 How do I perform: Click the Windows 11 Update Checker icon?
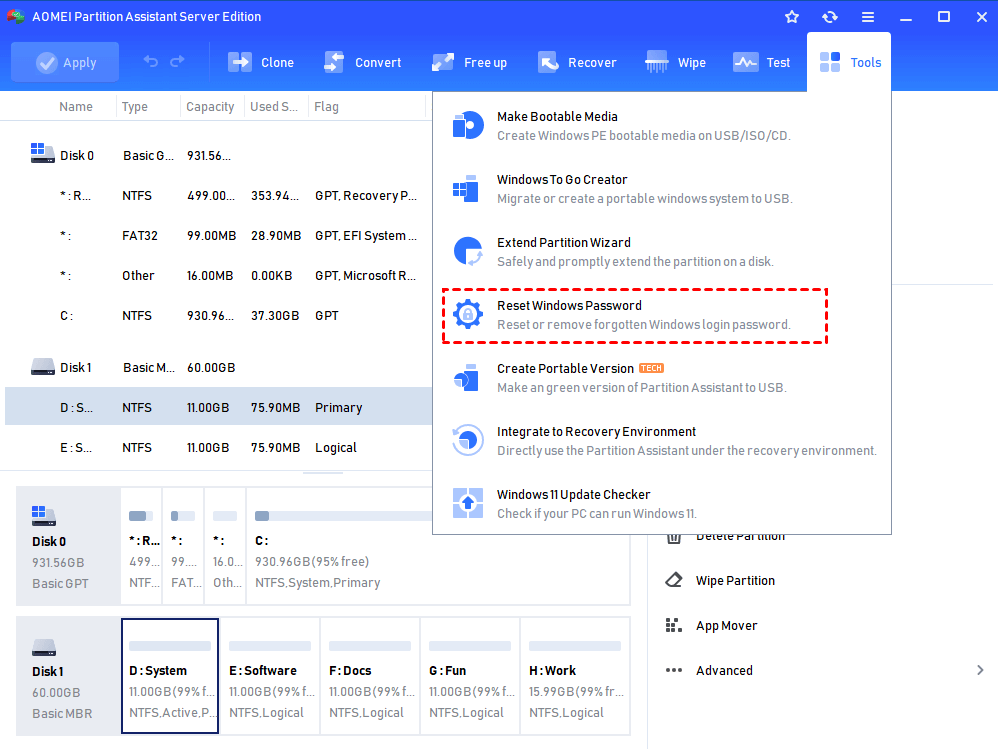pos(468,503)
